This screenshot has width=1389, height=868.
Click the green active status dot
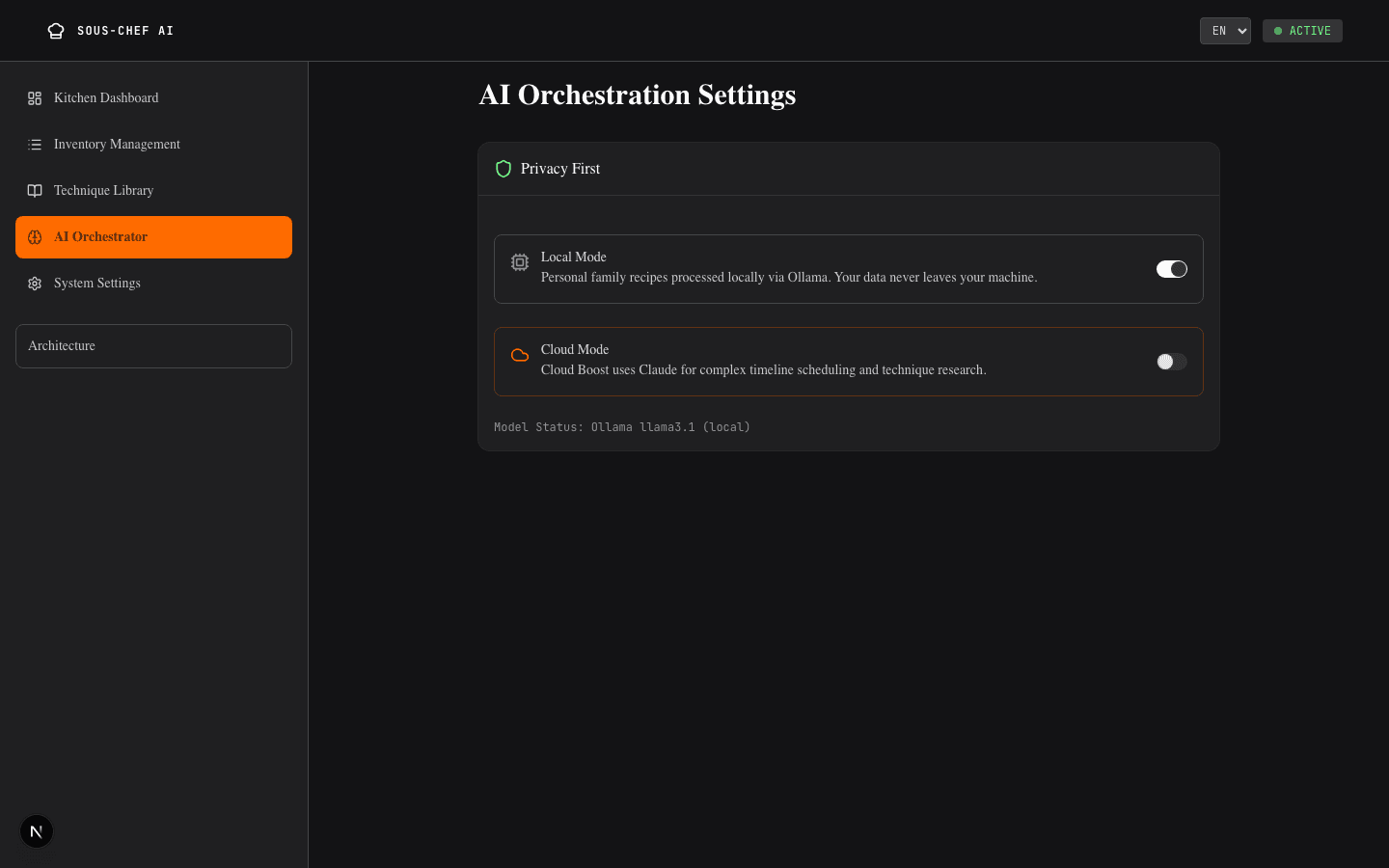[x=1278, y=31]
